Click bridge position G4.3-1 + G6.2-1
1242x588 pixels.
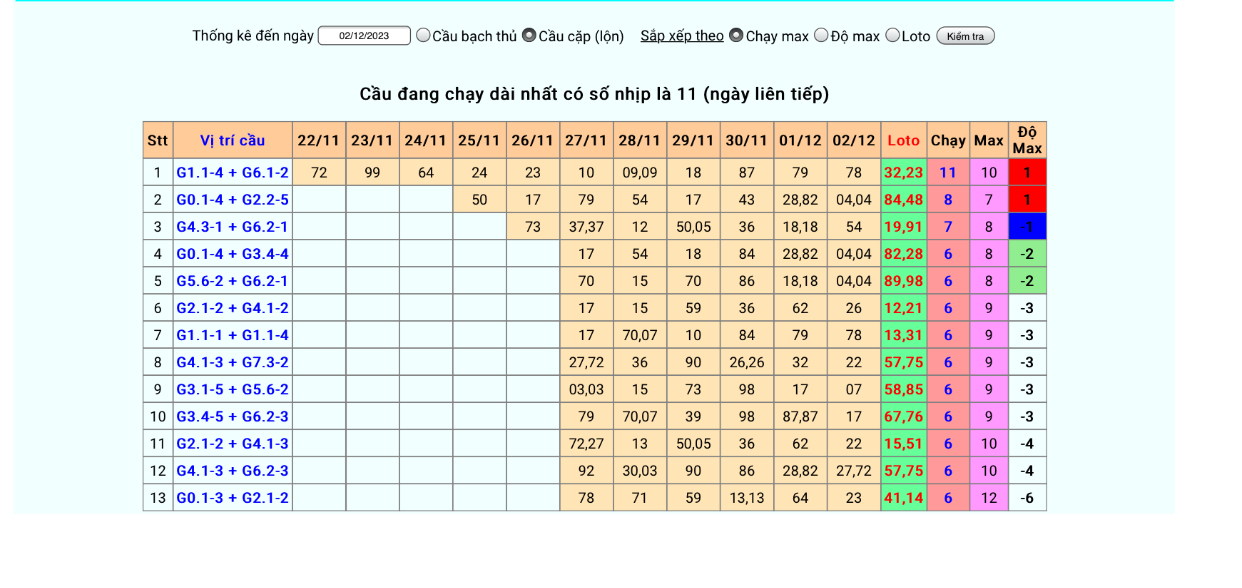click(232, 227)
